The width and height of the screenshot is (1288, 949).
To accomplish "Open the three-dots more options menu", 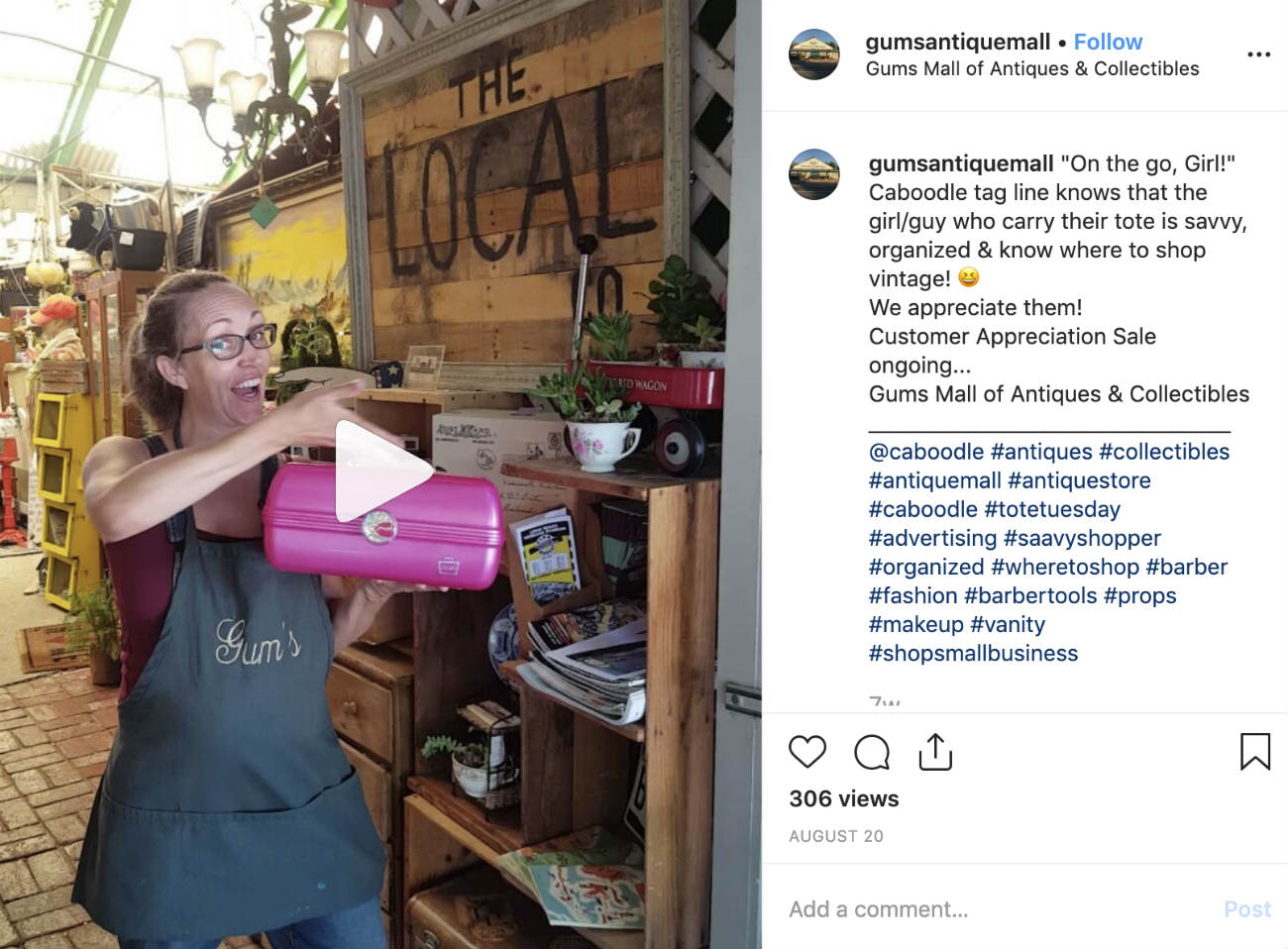I will click(x=1258, y=54).
